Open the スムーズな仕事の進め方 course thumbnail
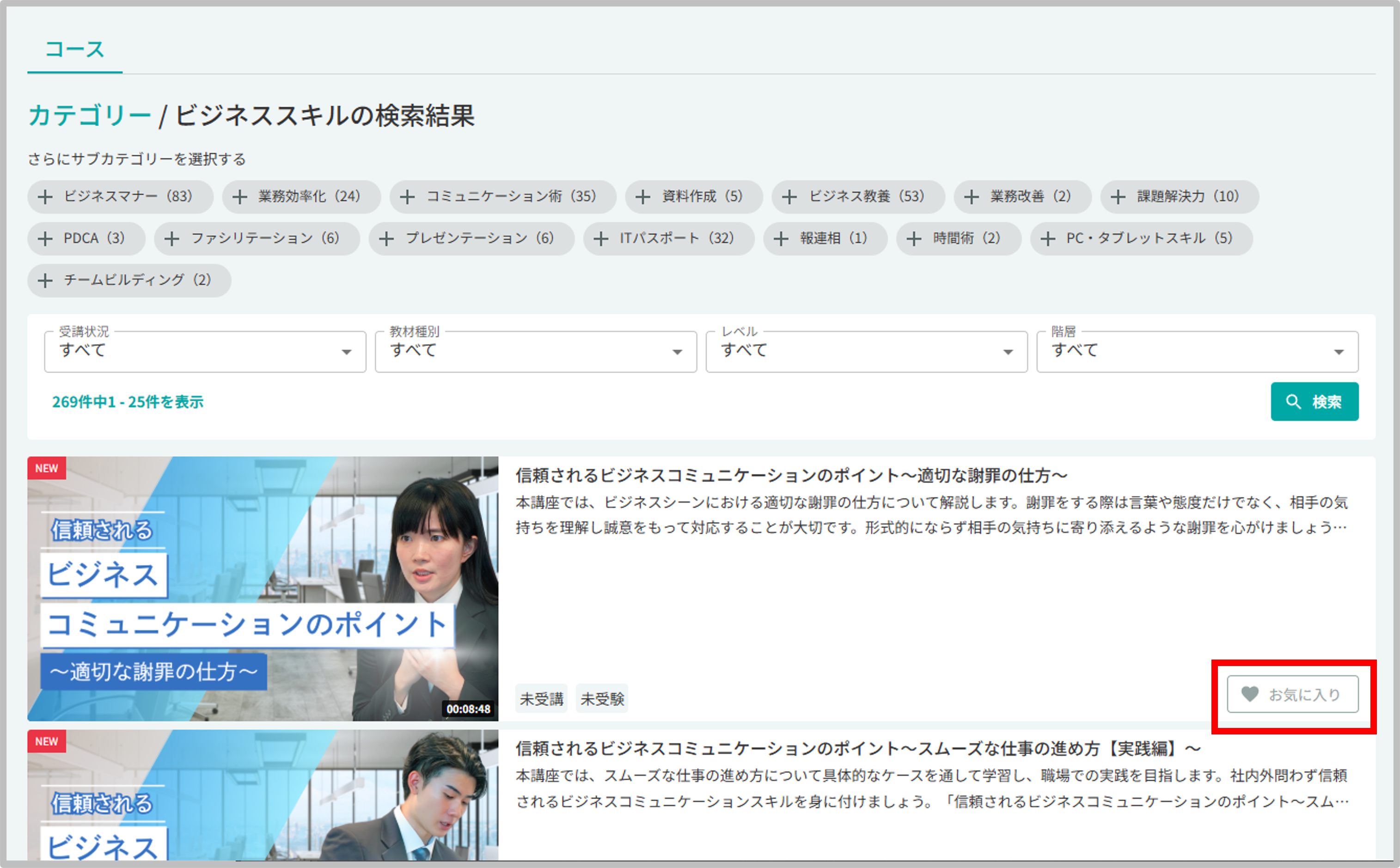Image resolution: width=1400 pixels, height=868 pixels. (263, 795)
